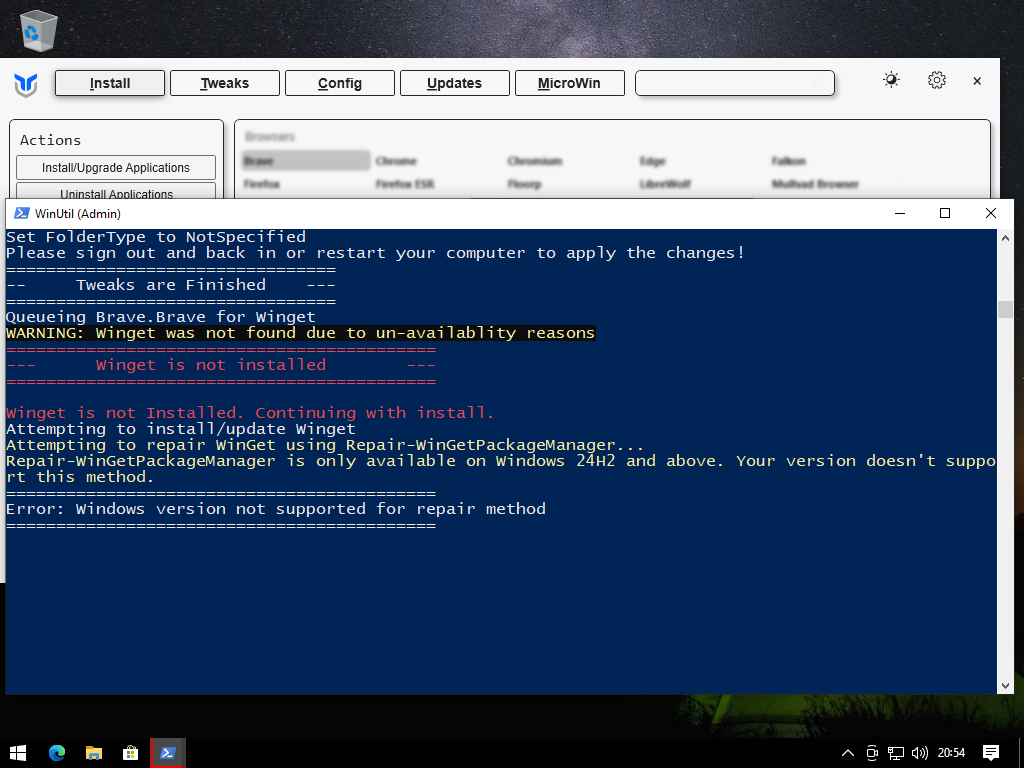This screenshot has width=1024, height=768.
Task: Click the Show desktop sliver on the taskbar
Action: [1021, 753]
